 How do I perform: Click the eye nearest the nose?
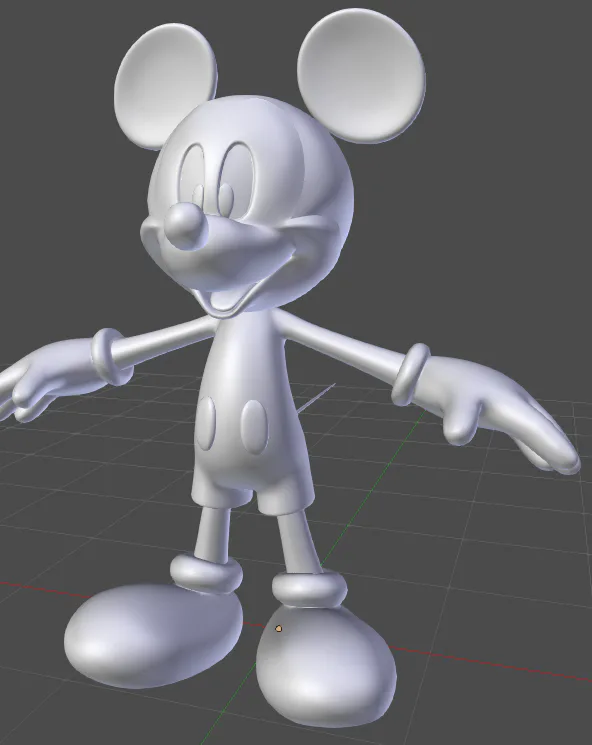pos(194,176)
